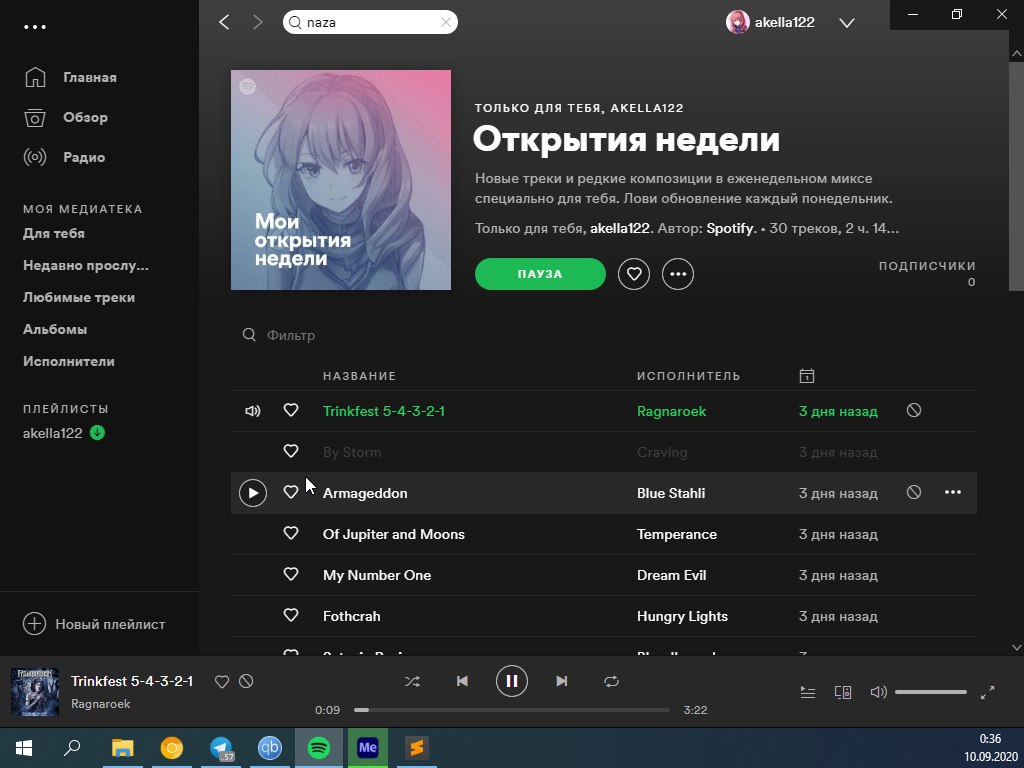
Task: Open akella122 profile avatar
Action: click(x=737, y=22)
